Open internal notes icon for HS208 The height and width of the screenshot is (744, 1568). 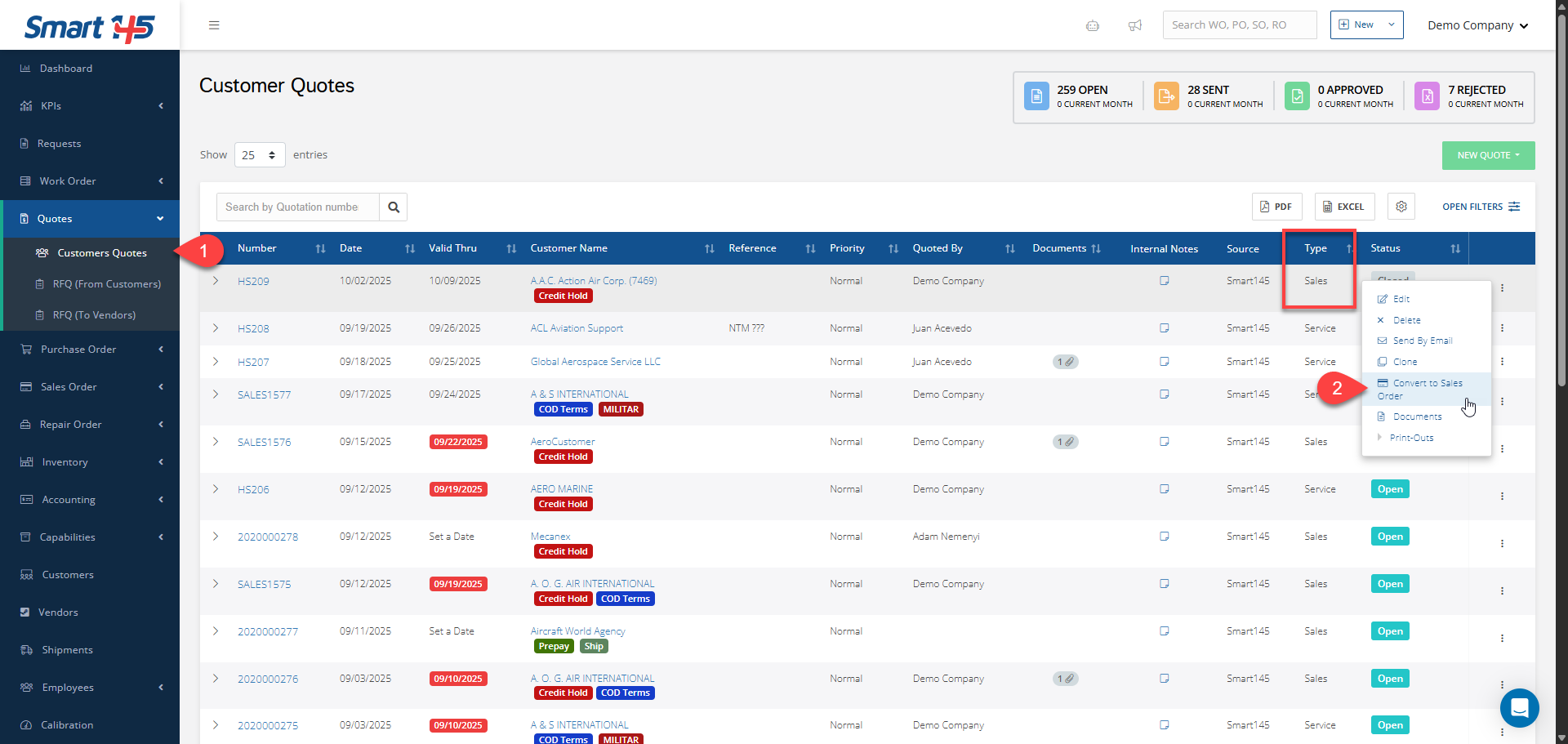coord(1165,328)
